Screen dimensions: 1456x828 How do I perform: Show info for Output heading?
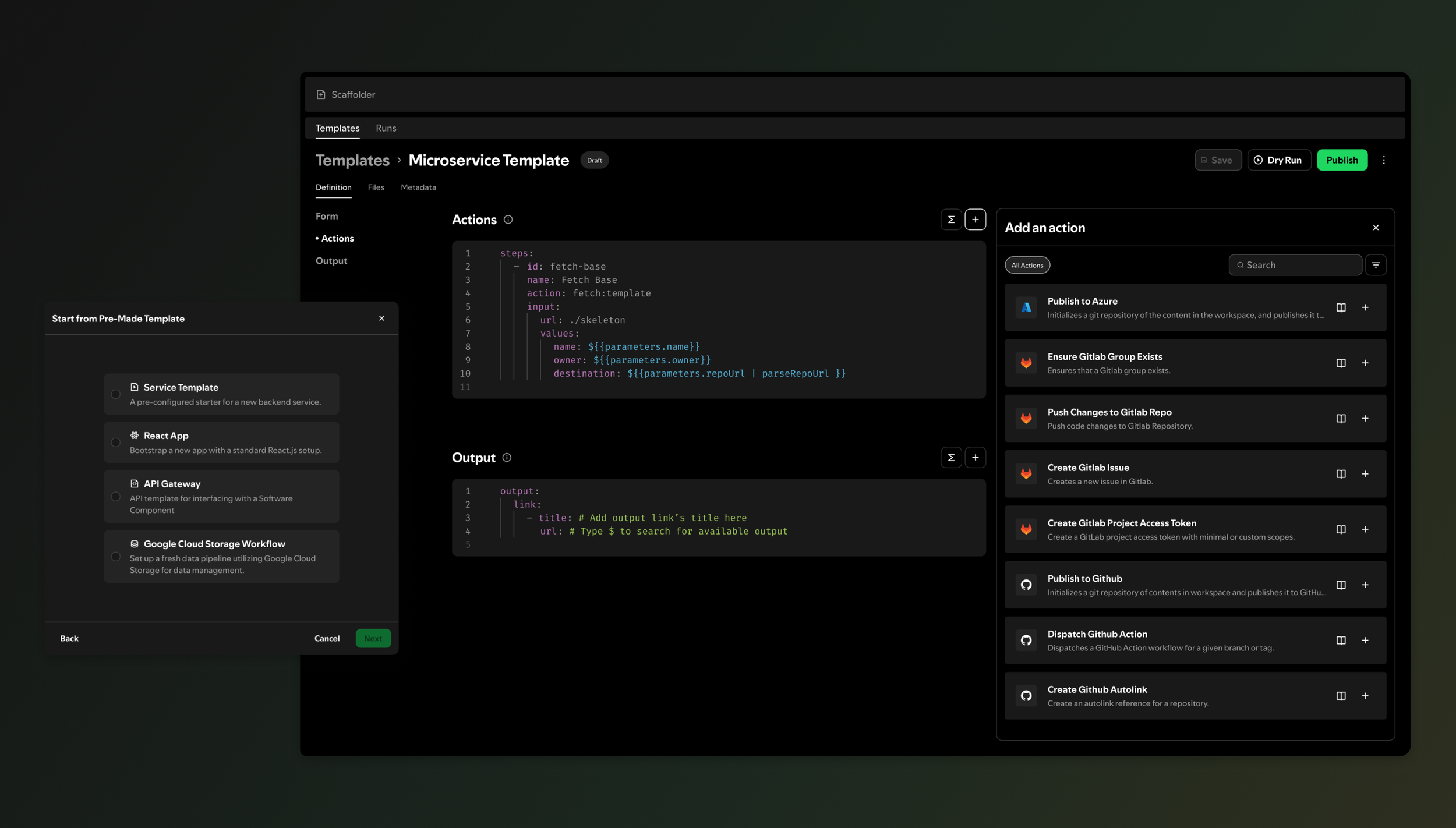pos(507,458)
